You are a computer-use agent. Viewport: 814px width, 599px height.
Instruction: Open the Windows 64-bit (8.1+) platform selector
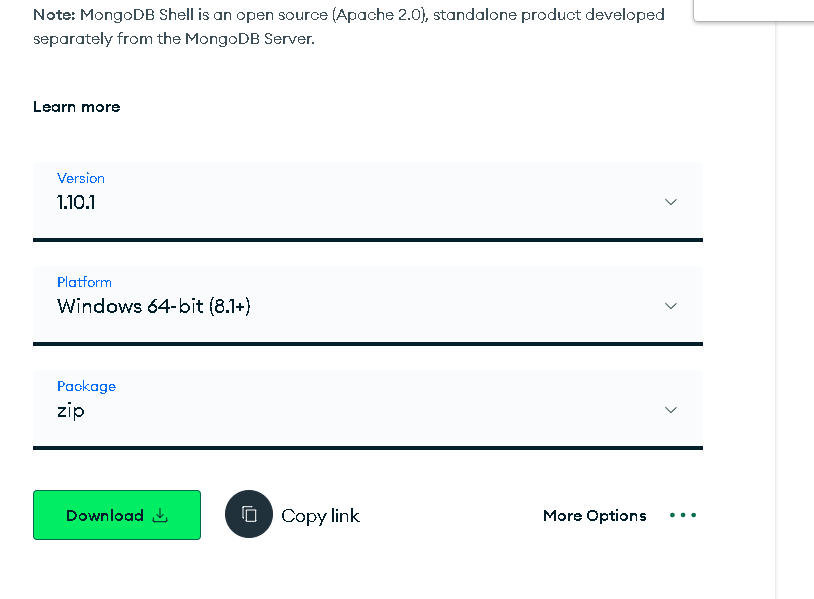pyautogui.click(x=368, y=305)
